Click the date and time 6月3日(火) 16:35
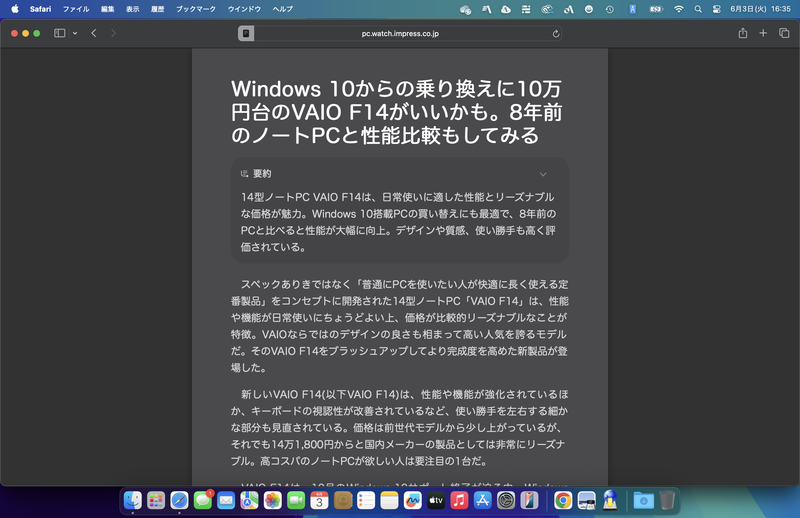The height and width of the screenshot is (518, 800). pos(760,9)
